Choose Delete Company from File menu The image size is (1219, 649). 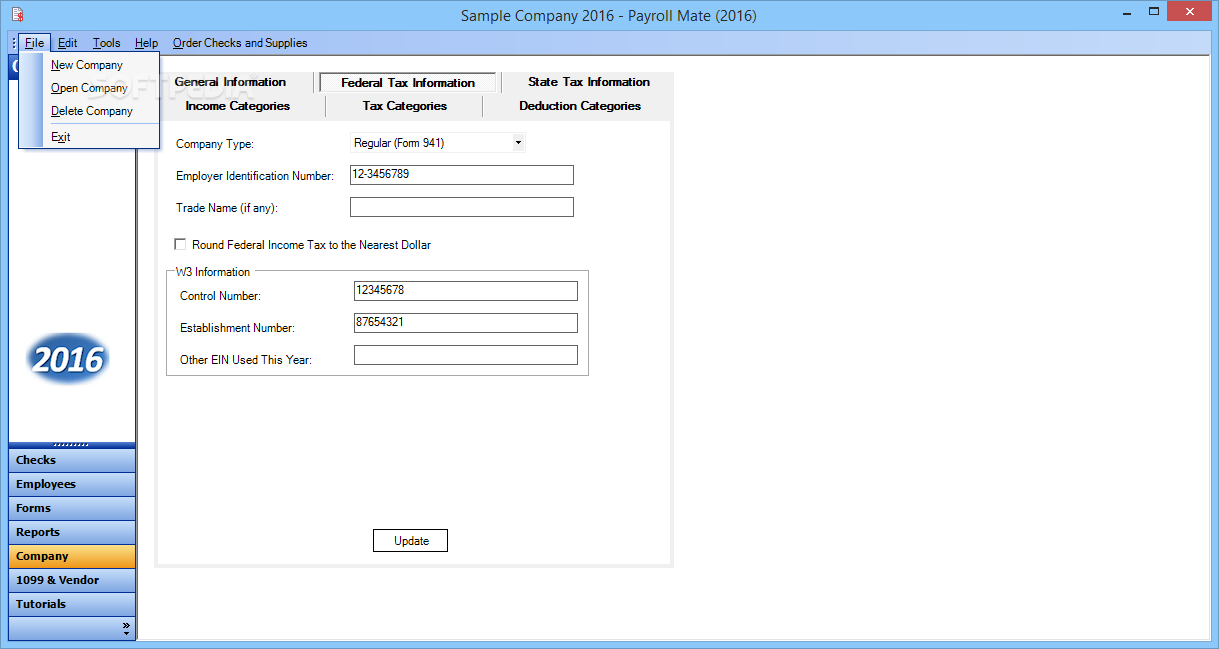pos(90,111)
